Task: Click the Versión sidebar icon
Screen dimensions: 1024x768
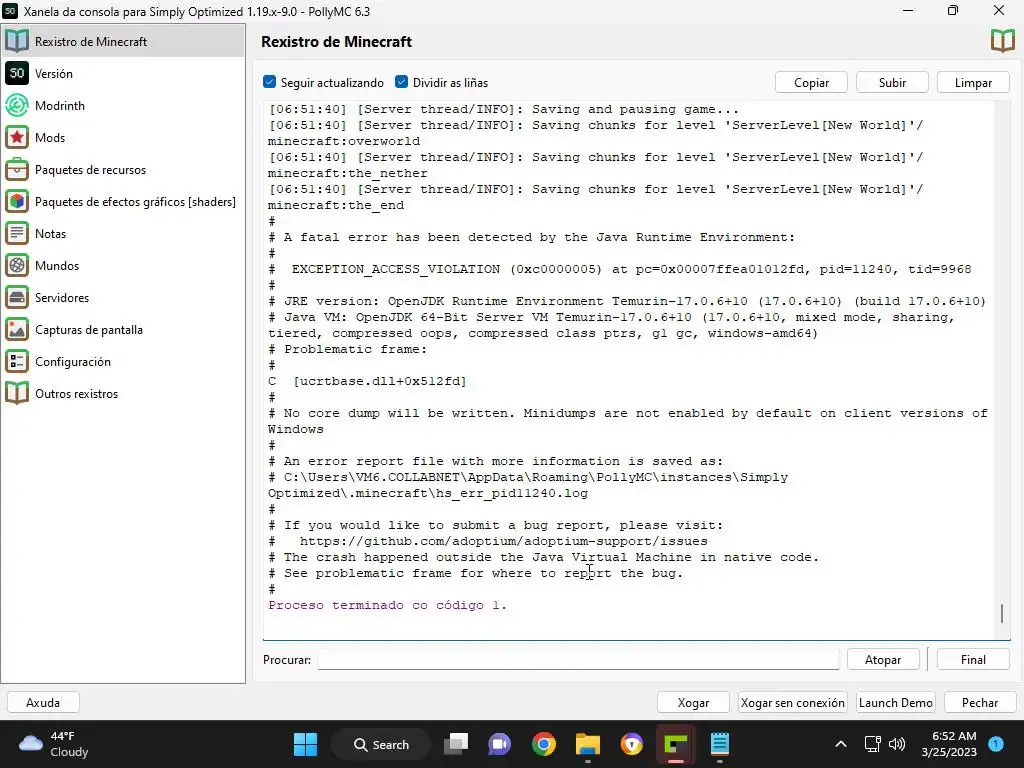Action: click(17, 73)
